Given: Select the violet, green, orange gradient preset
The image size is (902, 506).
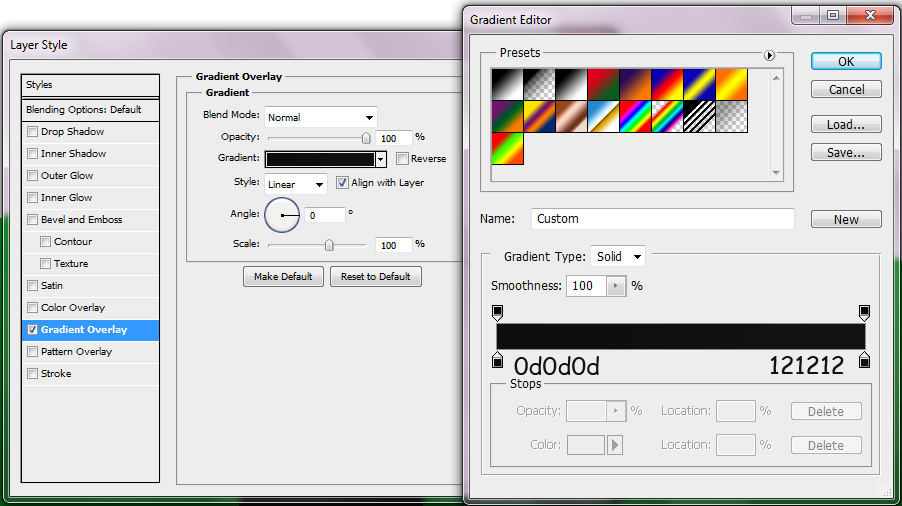Looking at the screenshot, I should (507, 117).
